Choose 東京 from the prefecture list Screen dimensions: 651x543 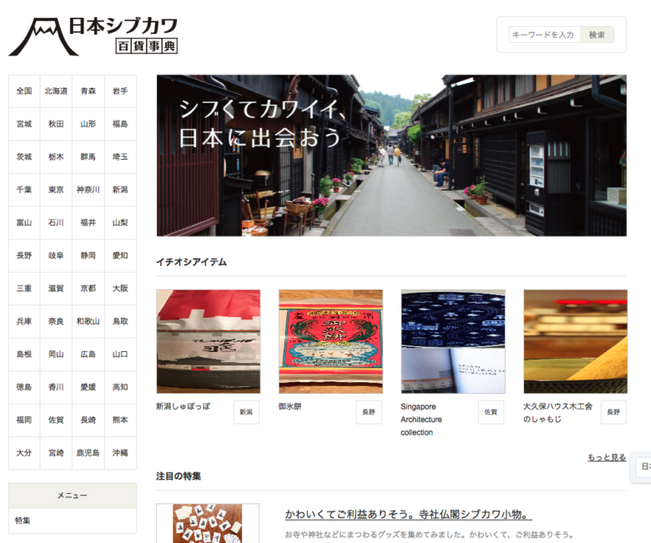(x=56, y=189)
